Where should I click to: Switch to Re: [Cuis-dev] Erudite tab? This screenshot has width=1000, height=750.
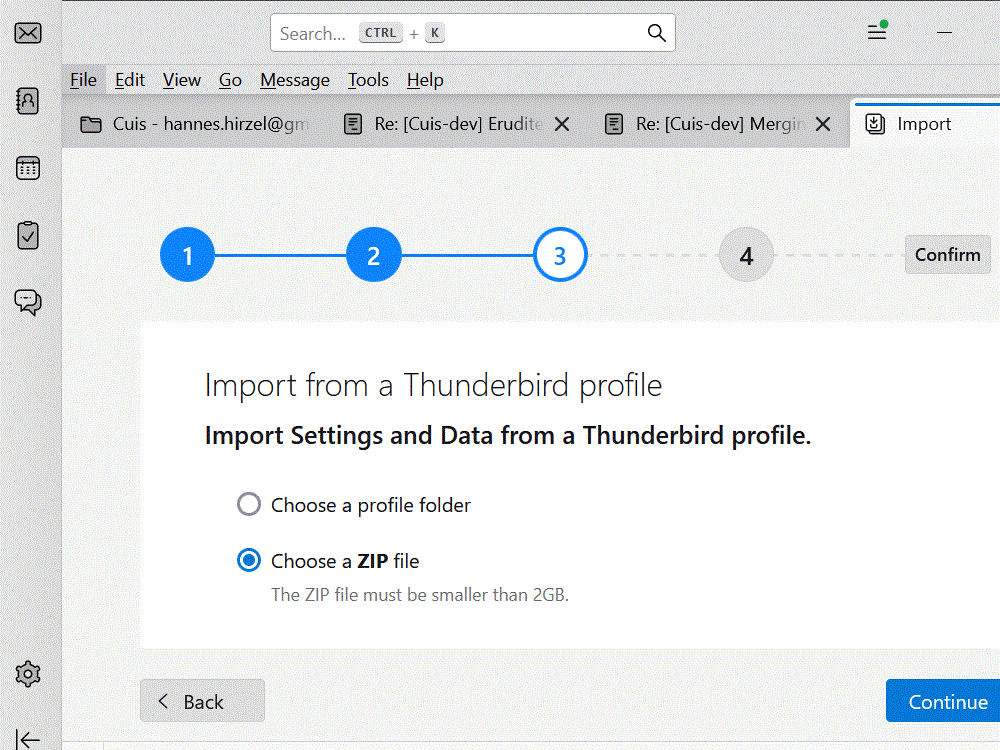click(x=457, y=124)
